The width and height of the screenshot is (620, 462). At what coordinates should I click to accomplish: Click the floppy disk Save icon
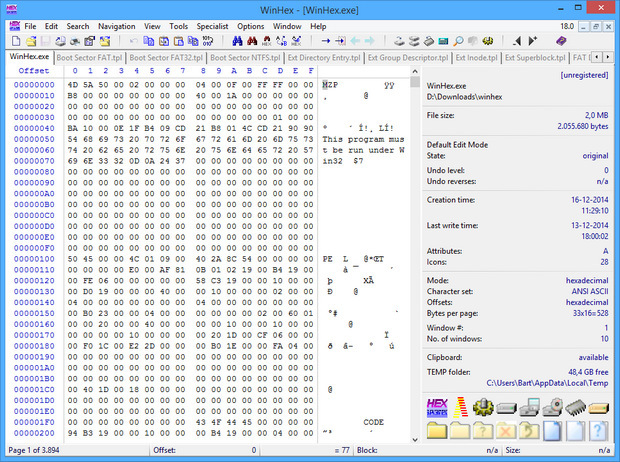pos(45,41)
